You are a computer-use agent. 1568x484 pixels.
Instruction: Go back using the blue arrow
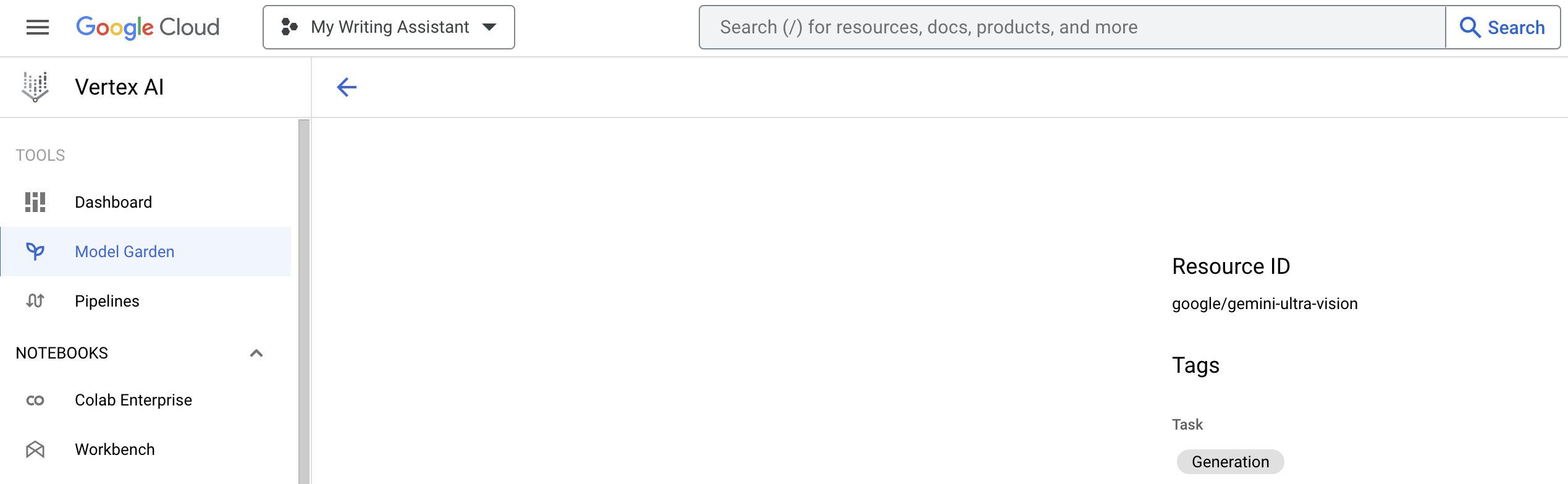[x=347, y=87]
